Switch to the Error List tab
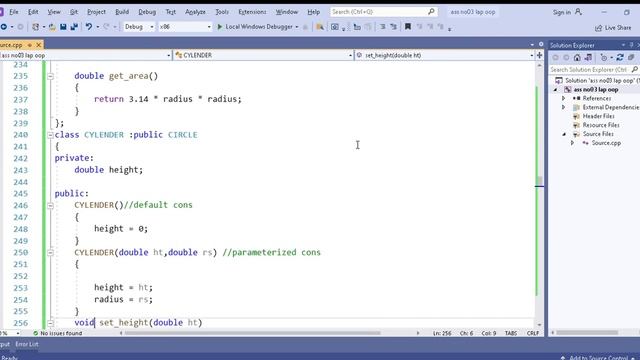640x360 pixels. click(x=27, y=344)
